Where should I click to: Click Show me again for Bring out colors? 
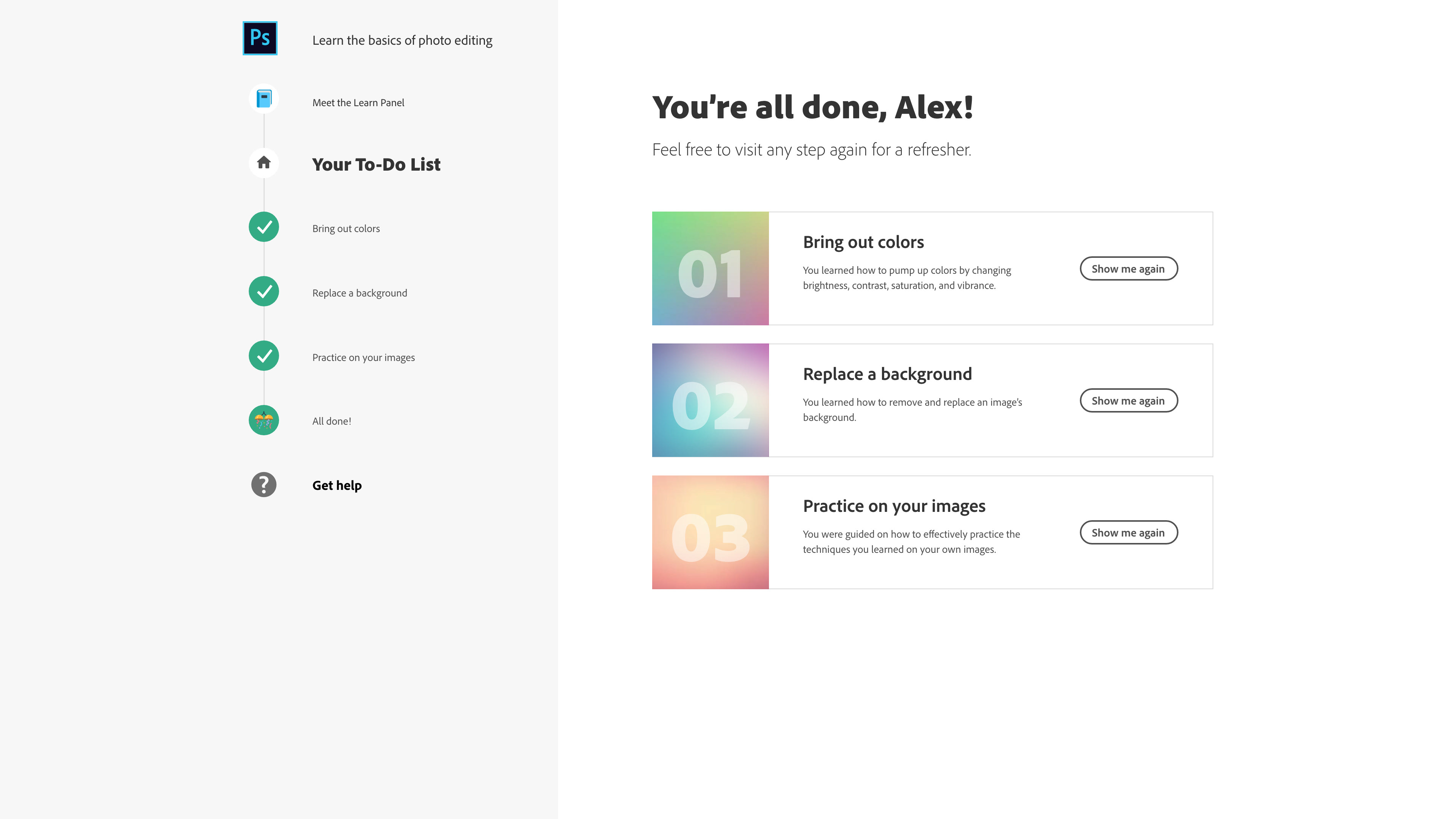(x=1129, y=268)
